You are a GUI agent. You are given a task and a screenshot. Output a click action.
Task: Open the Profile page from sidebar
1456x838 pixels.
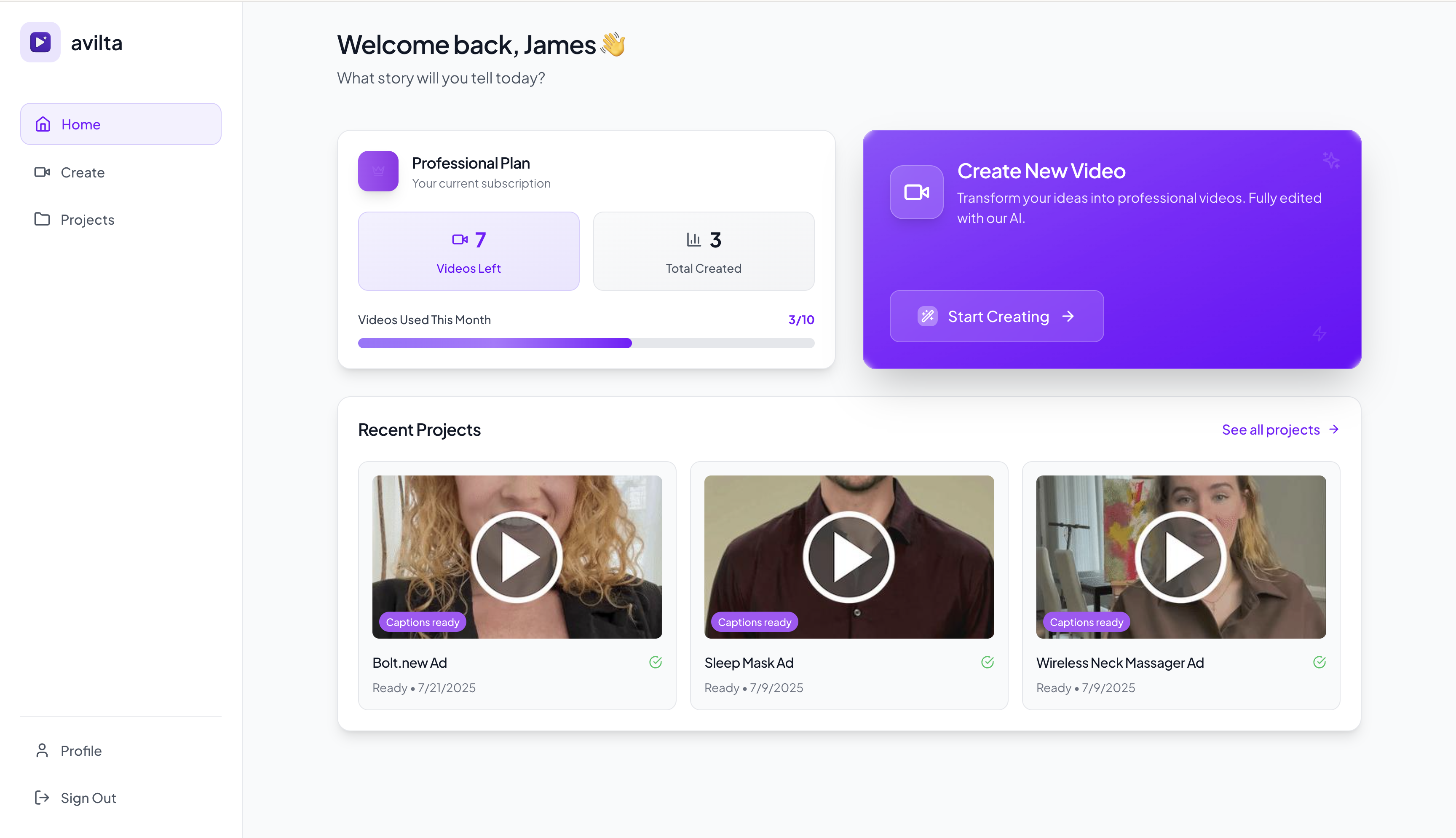coord(80,750)
